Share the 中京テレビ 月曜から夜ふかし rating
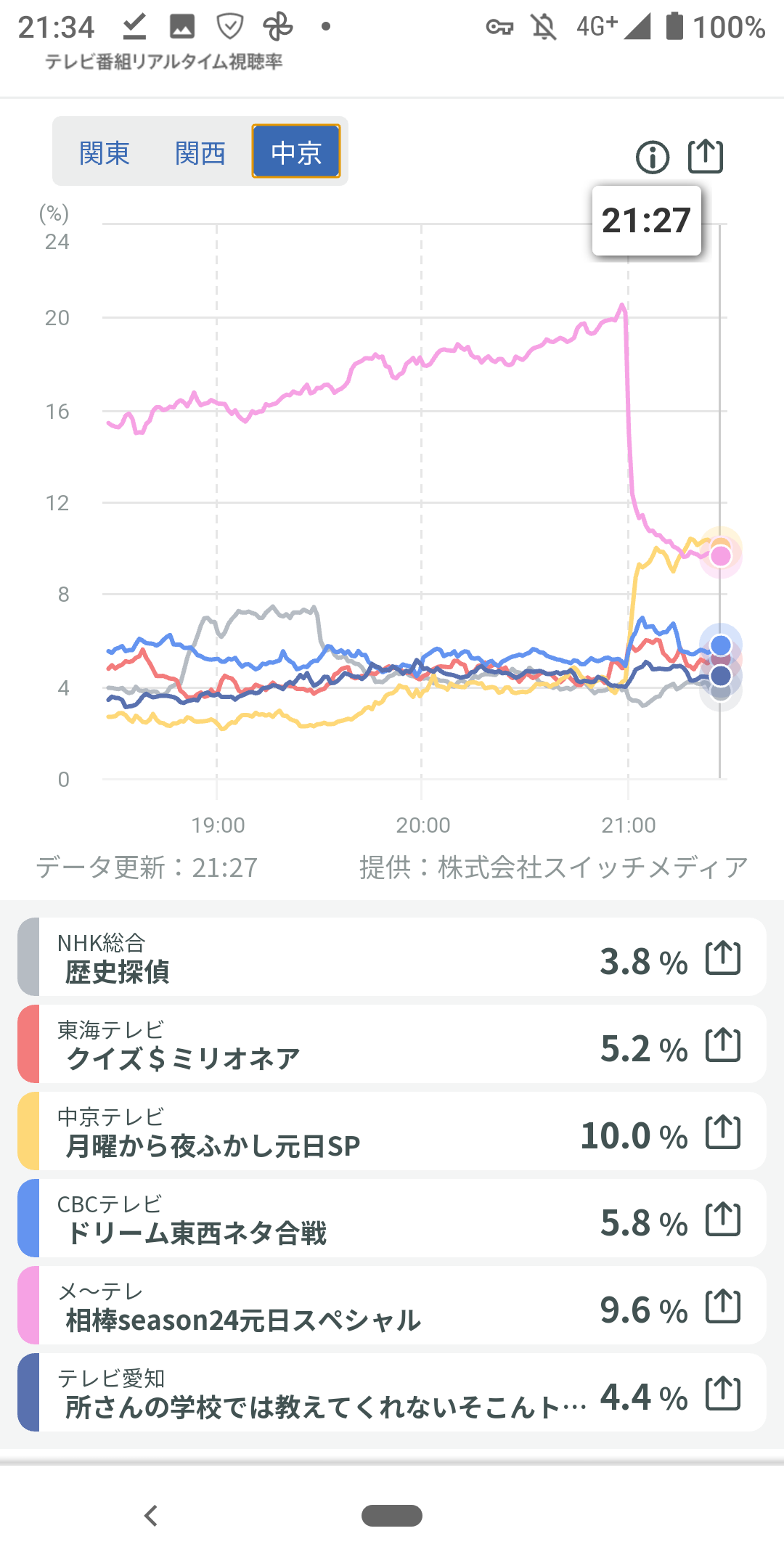The height and width of the screenshot is (1568, 784). coord(723,1132)
